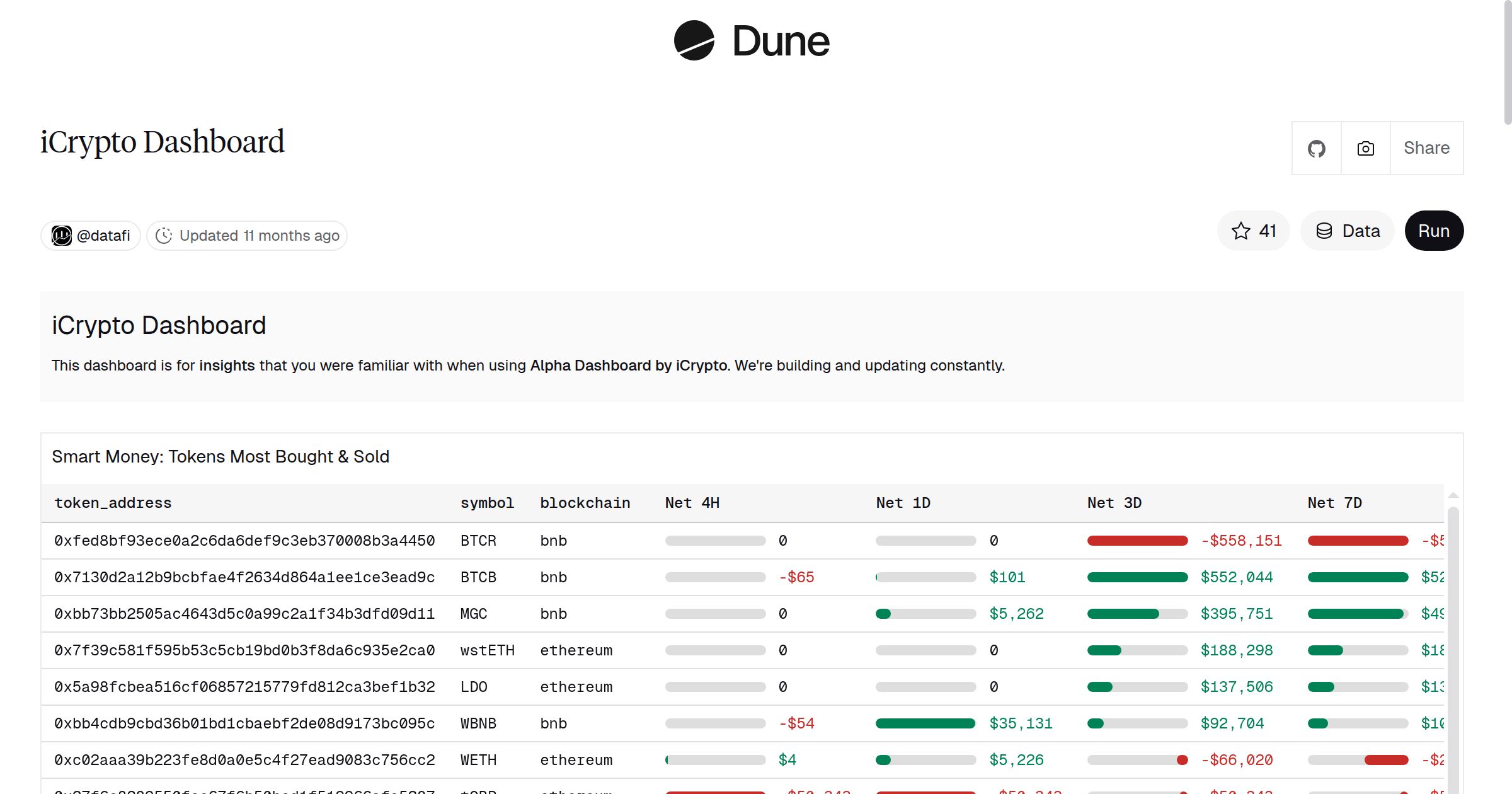
Task: Select the WETH token address cell
Action: 244,760
